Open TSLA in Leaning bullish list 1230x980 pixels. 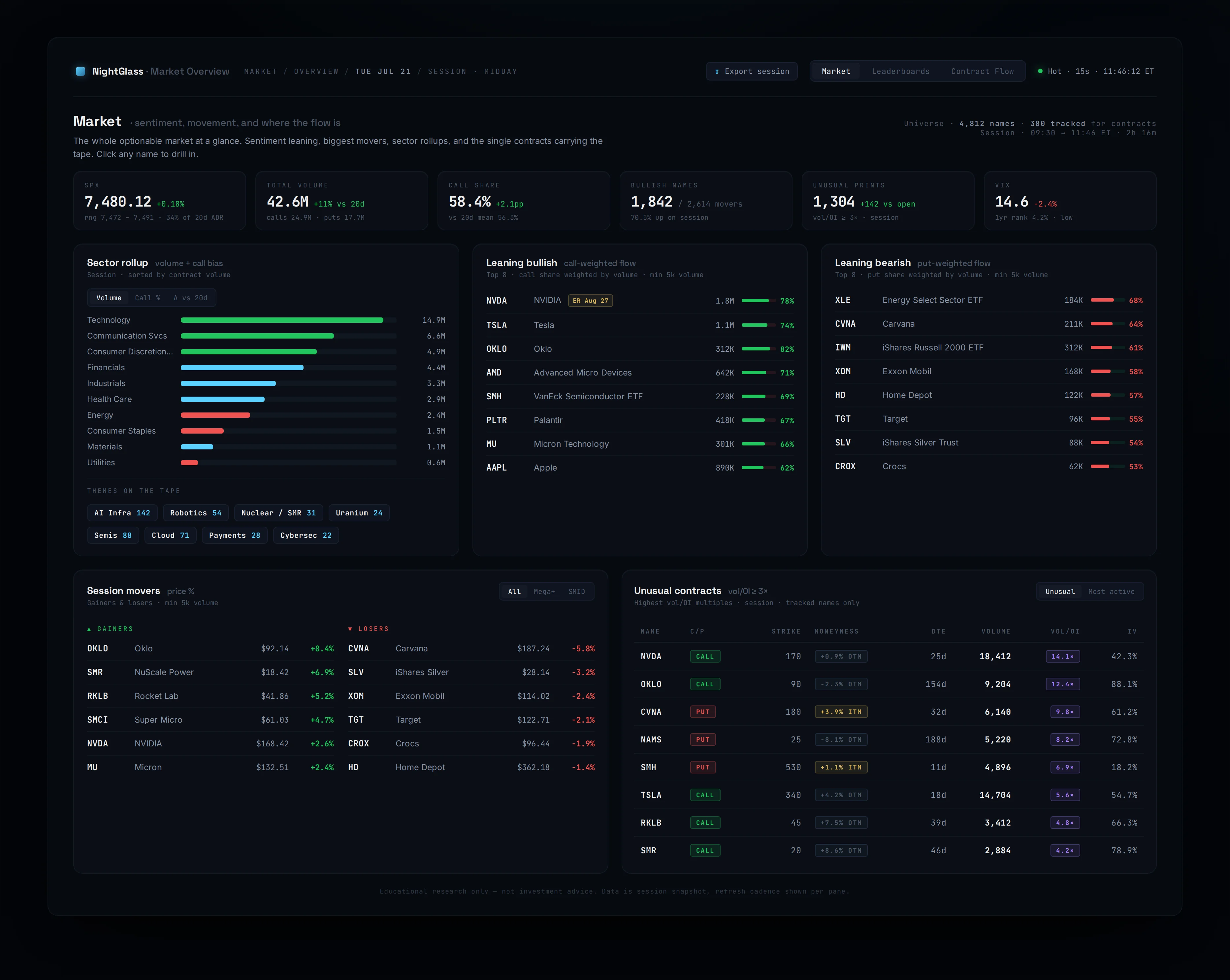tap(639, 325)
